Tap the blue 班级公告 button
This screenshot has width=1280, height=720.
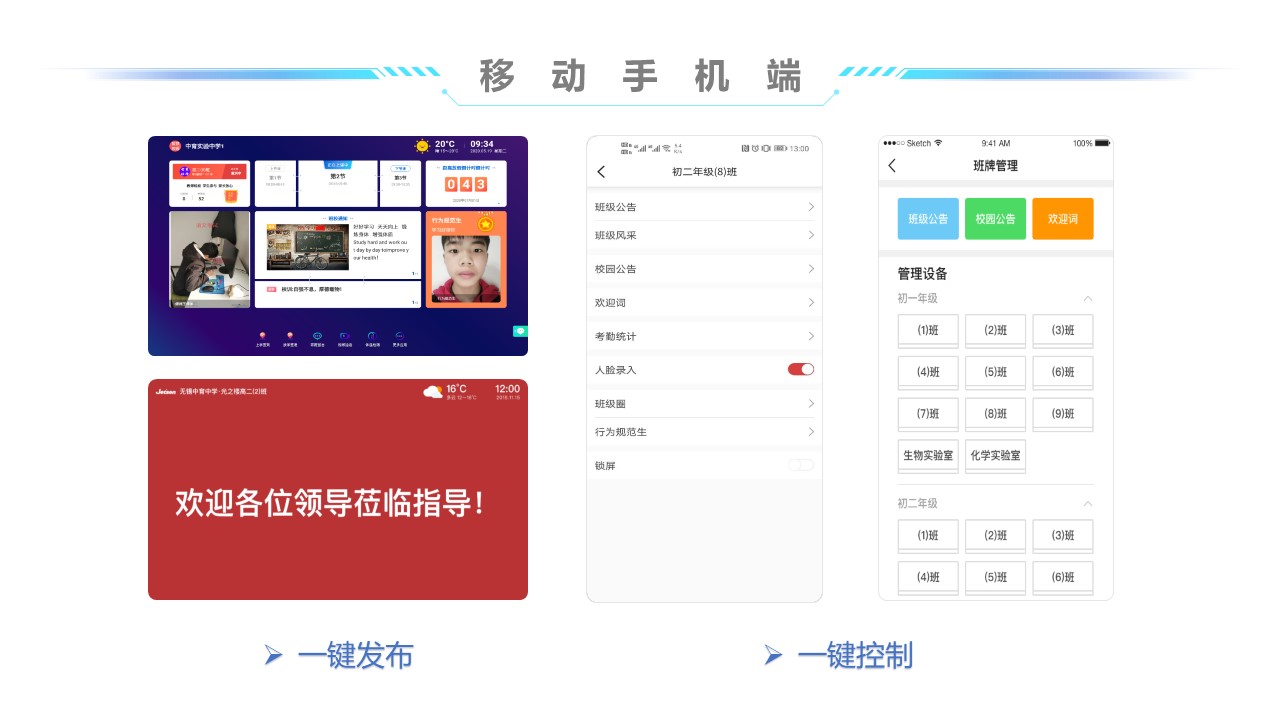928,218
